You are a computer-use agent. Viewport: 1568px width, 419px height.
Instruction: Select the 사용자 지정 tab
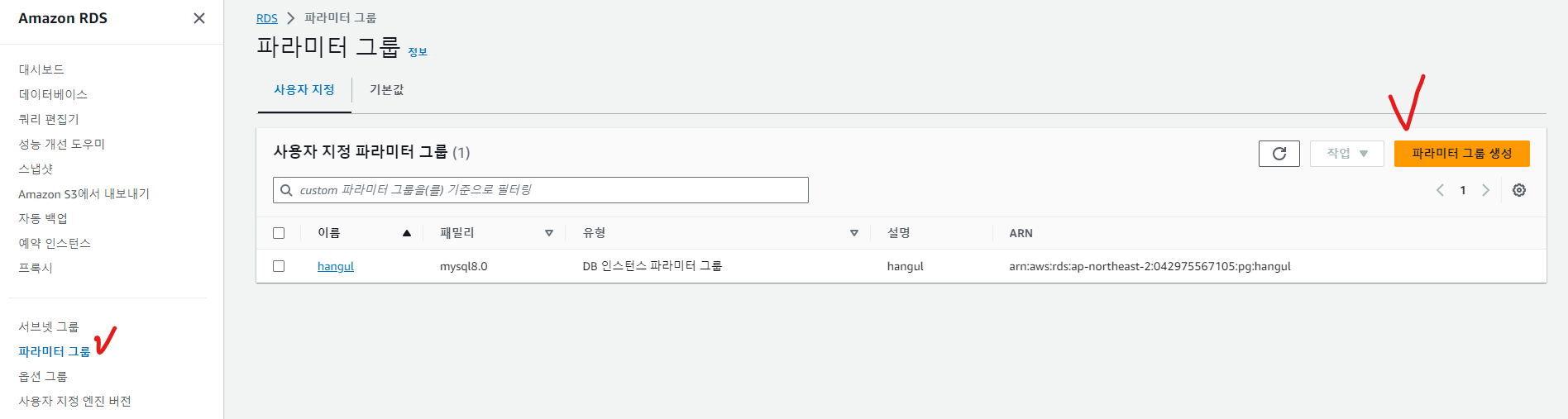coord(304,90)
